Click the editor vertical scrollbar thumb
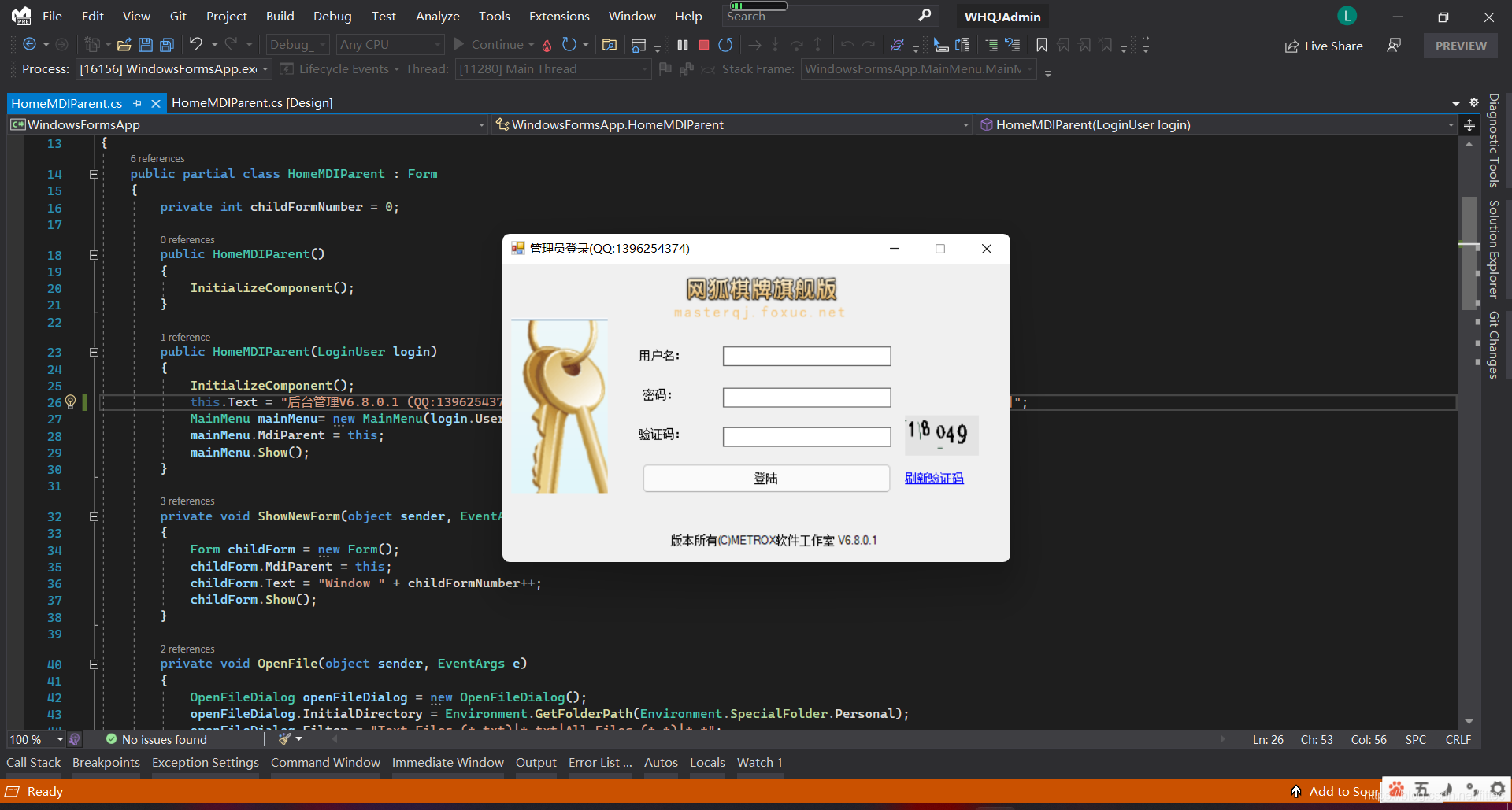1512x810 pixels. point(1469,252)
